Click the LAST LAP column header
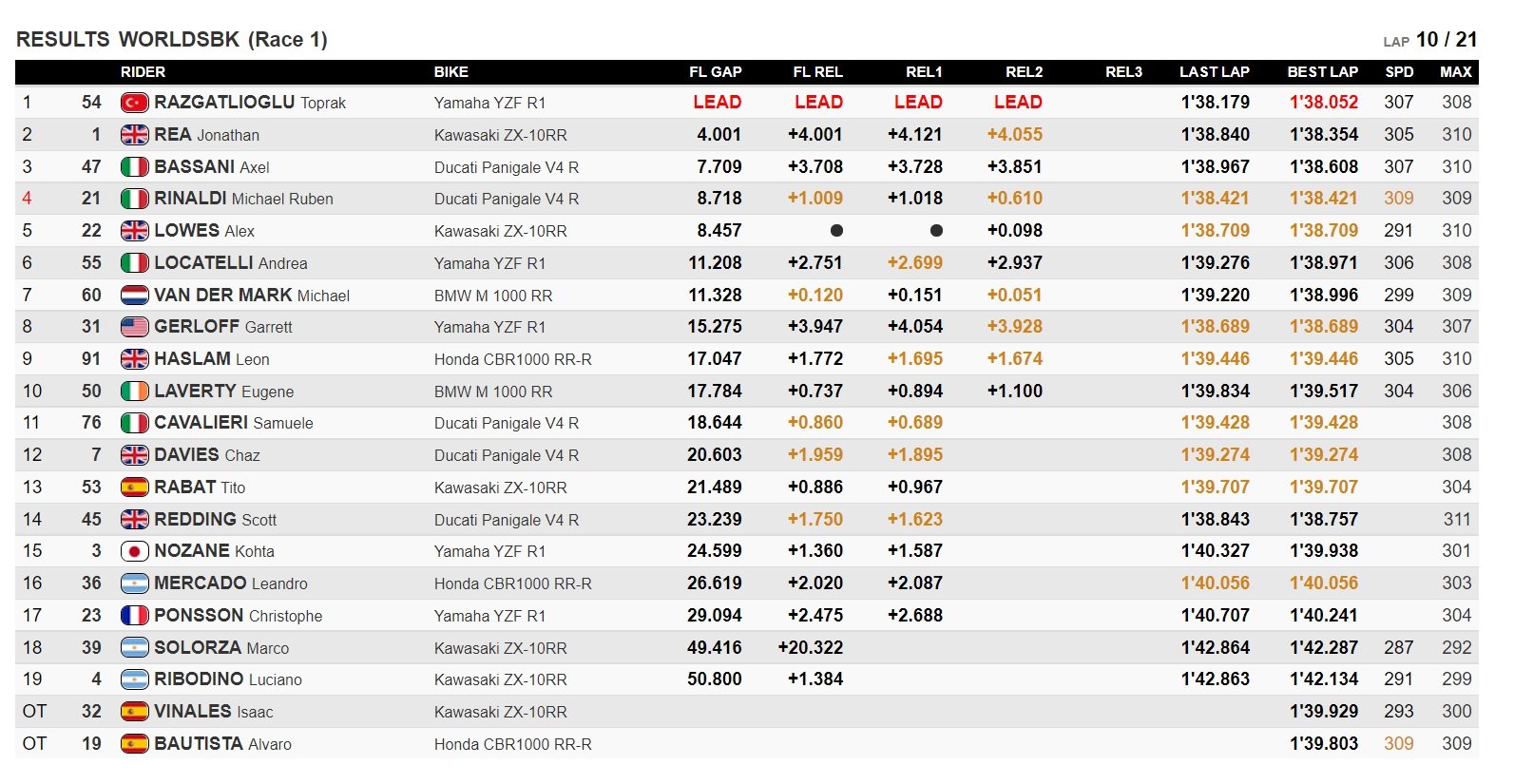1514x784 pixels. pyautogui.click(x=1215, y=72)
